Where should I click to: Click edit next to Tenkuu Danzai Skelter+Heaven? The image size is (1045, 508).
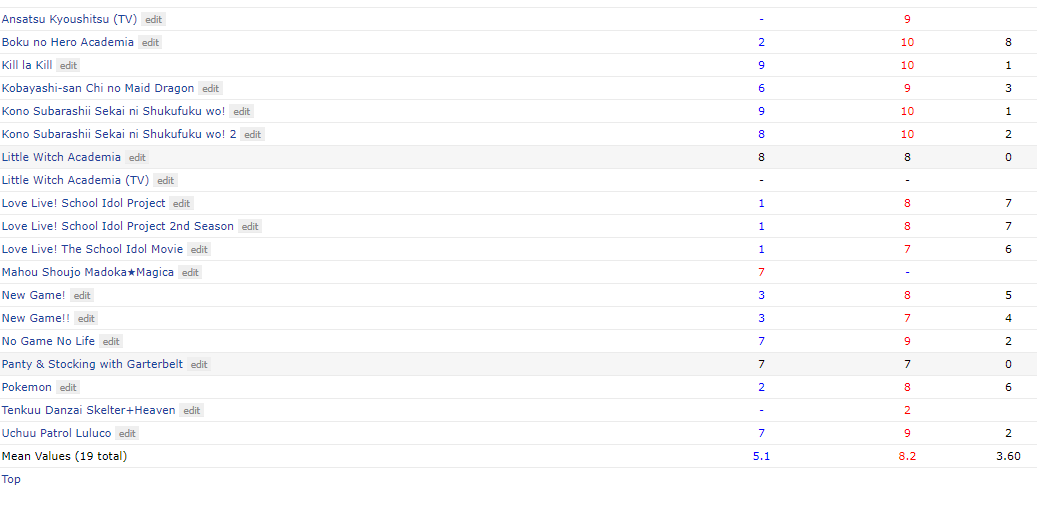click(191, 411)
